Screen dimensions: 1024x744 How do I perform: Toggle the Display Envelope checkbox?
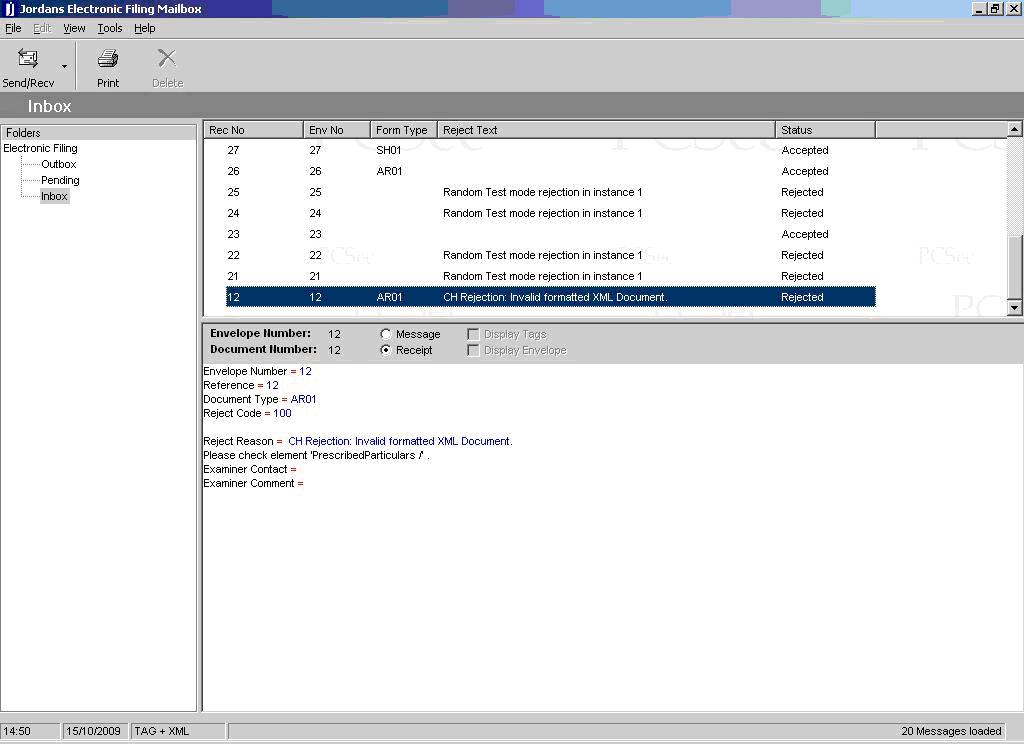474,350
